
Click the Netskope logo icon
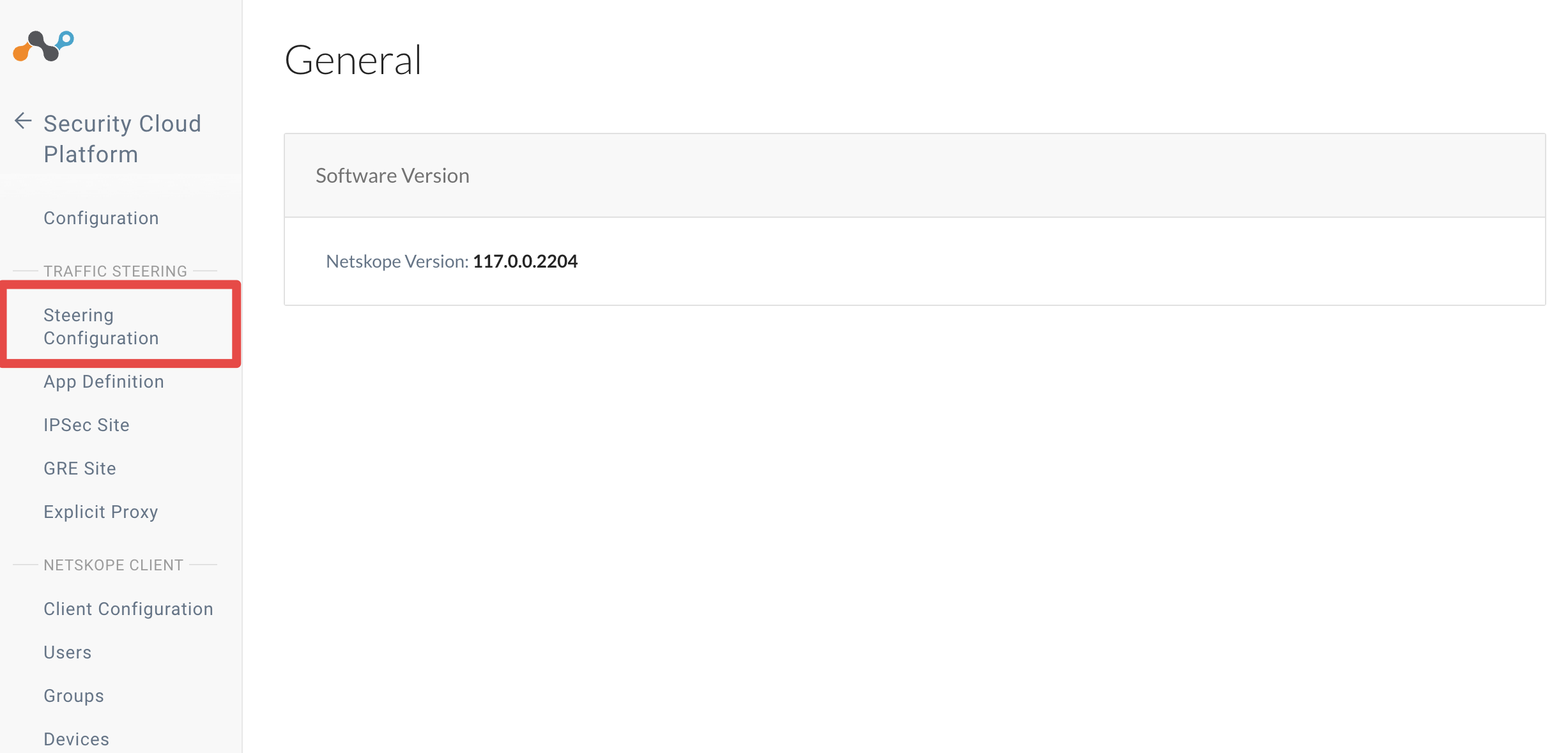[43, 46]
